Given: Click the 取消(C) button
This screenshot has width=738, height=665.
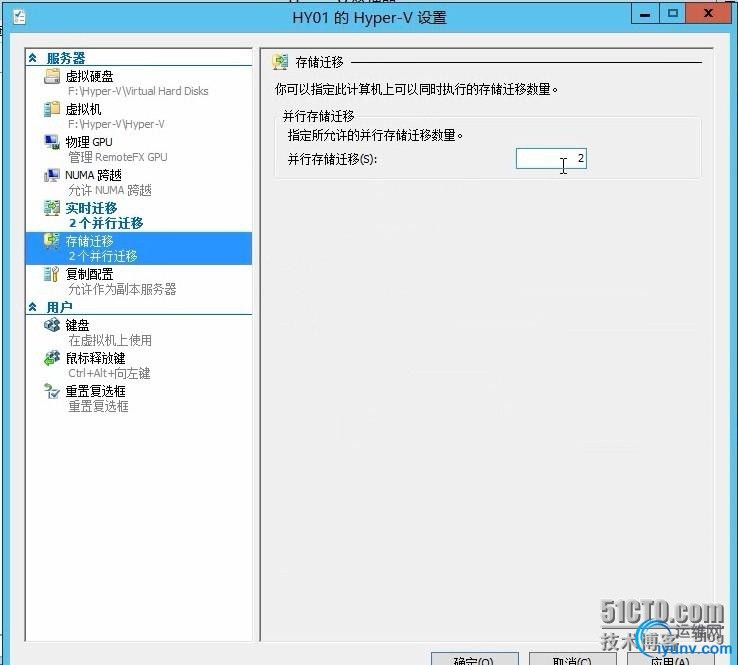Looking at the screenshot, I should coord(572,658).
